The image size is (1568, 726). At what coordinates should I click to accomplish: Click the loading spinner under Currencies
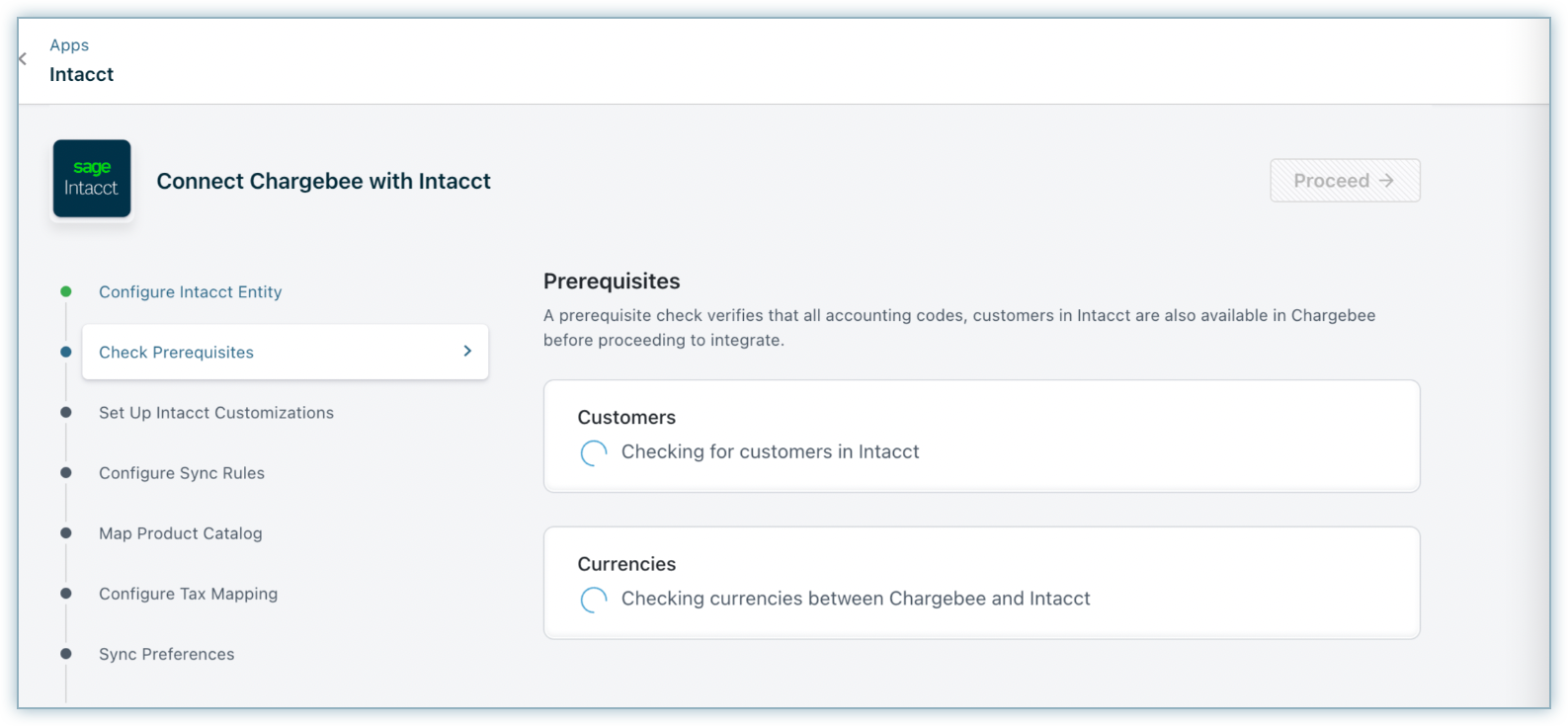click(594, 600)
